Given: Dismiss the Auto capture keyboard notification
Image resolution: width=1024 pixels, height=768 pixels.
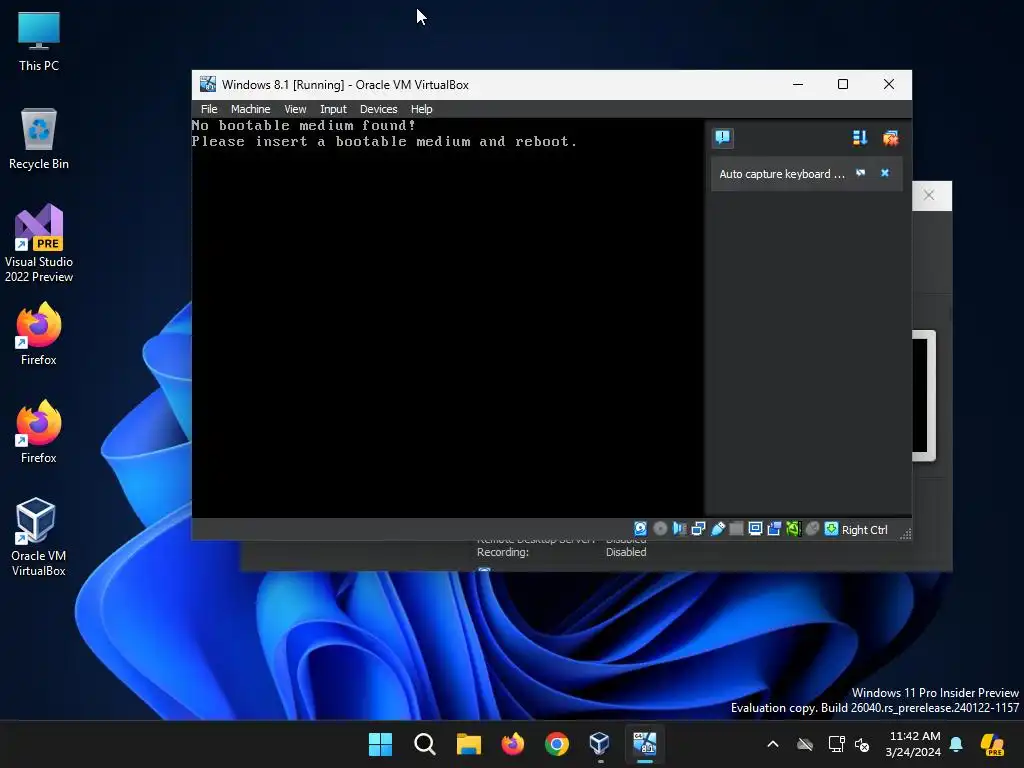Looking at the screenshot, I should [x=885, y=173].
